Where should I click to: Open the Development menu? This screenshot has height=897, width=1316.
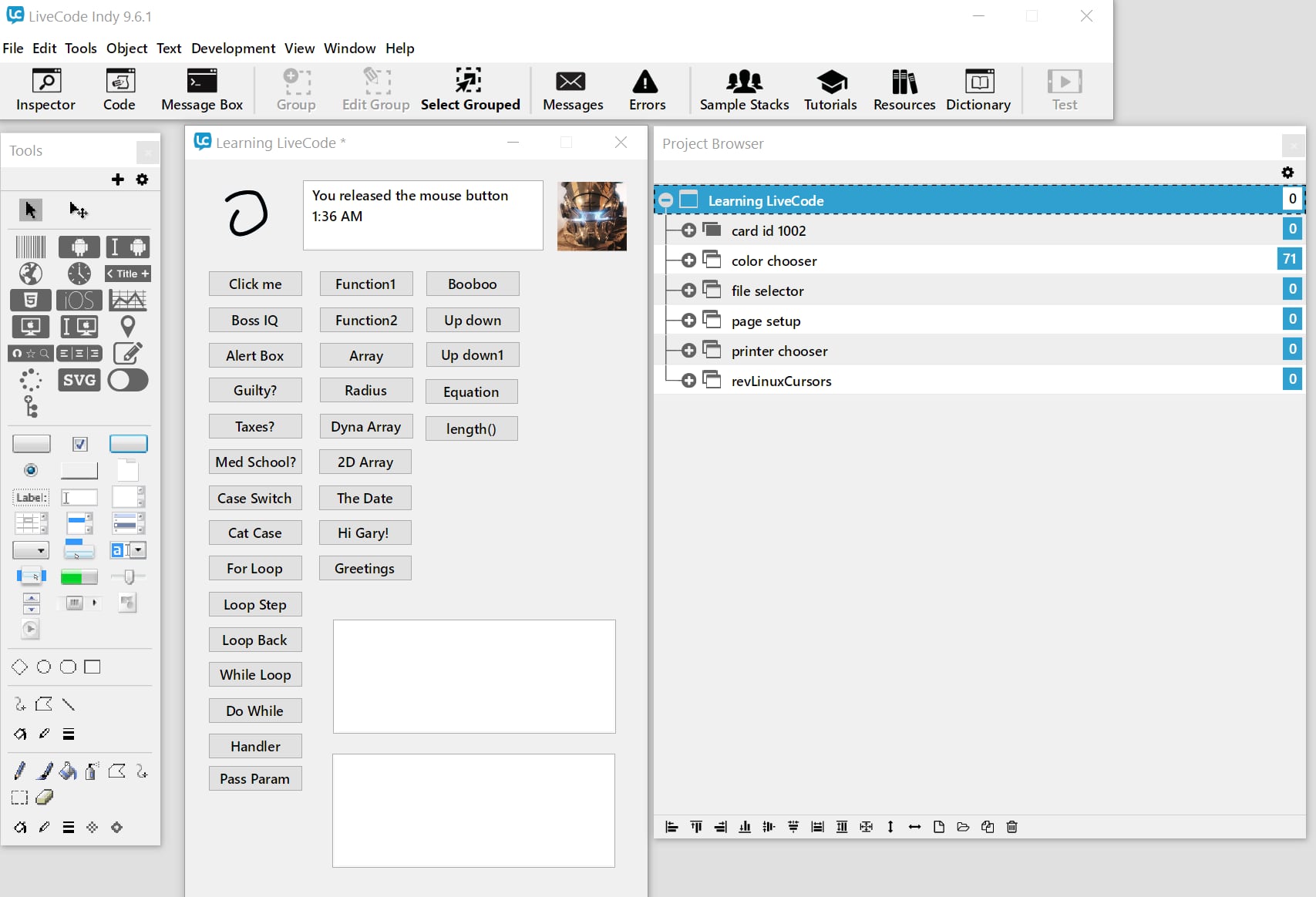[x=233, y=48]
